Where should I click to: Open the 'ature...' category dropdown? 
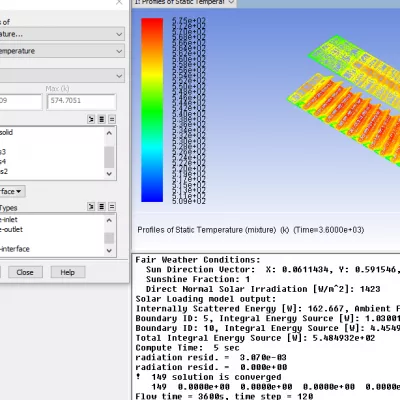[x=62, y=34]
